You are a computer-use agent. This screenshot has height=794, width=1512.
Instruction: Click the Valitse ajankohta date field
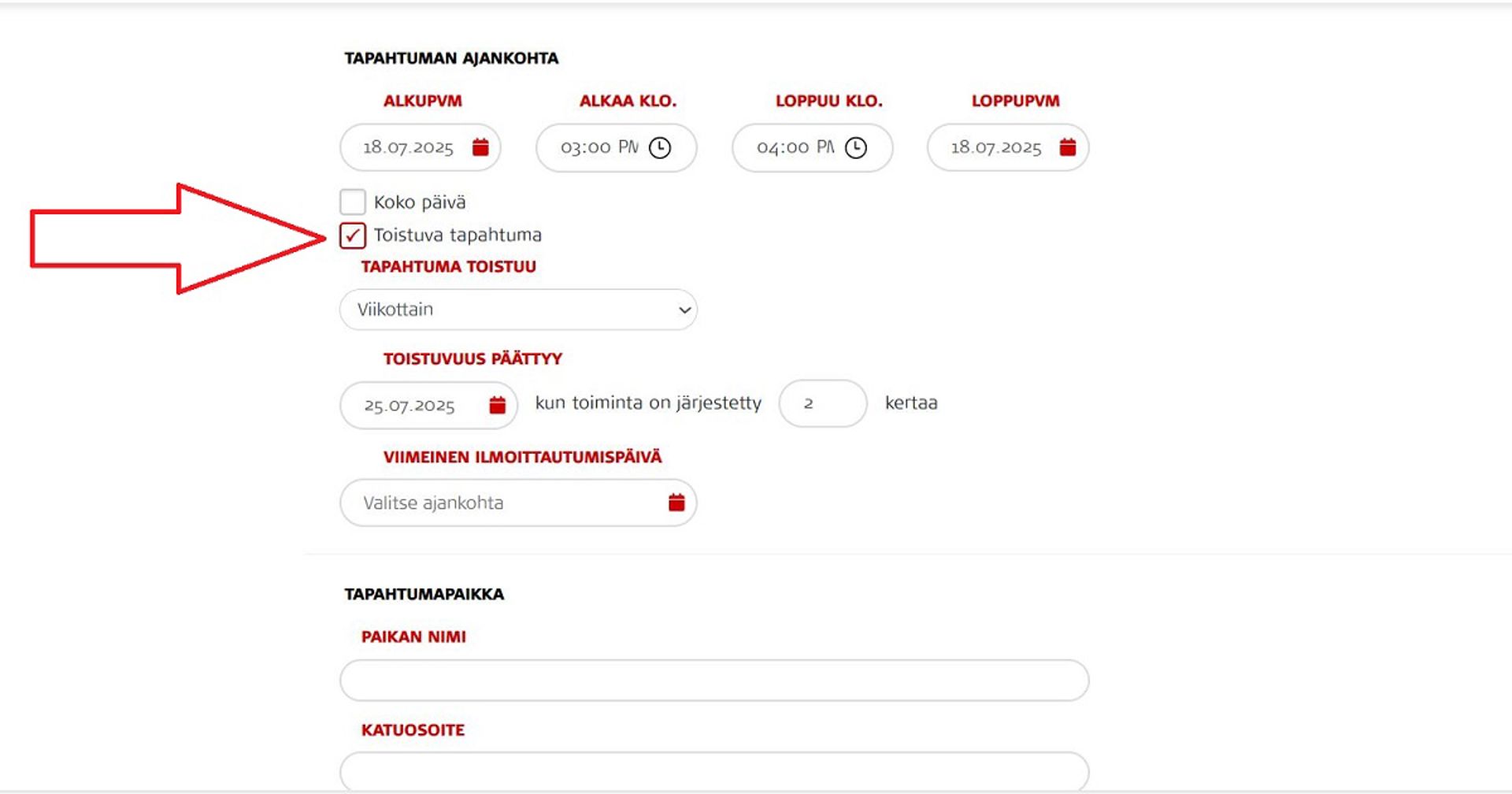pos(472,502)
